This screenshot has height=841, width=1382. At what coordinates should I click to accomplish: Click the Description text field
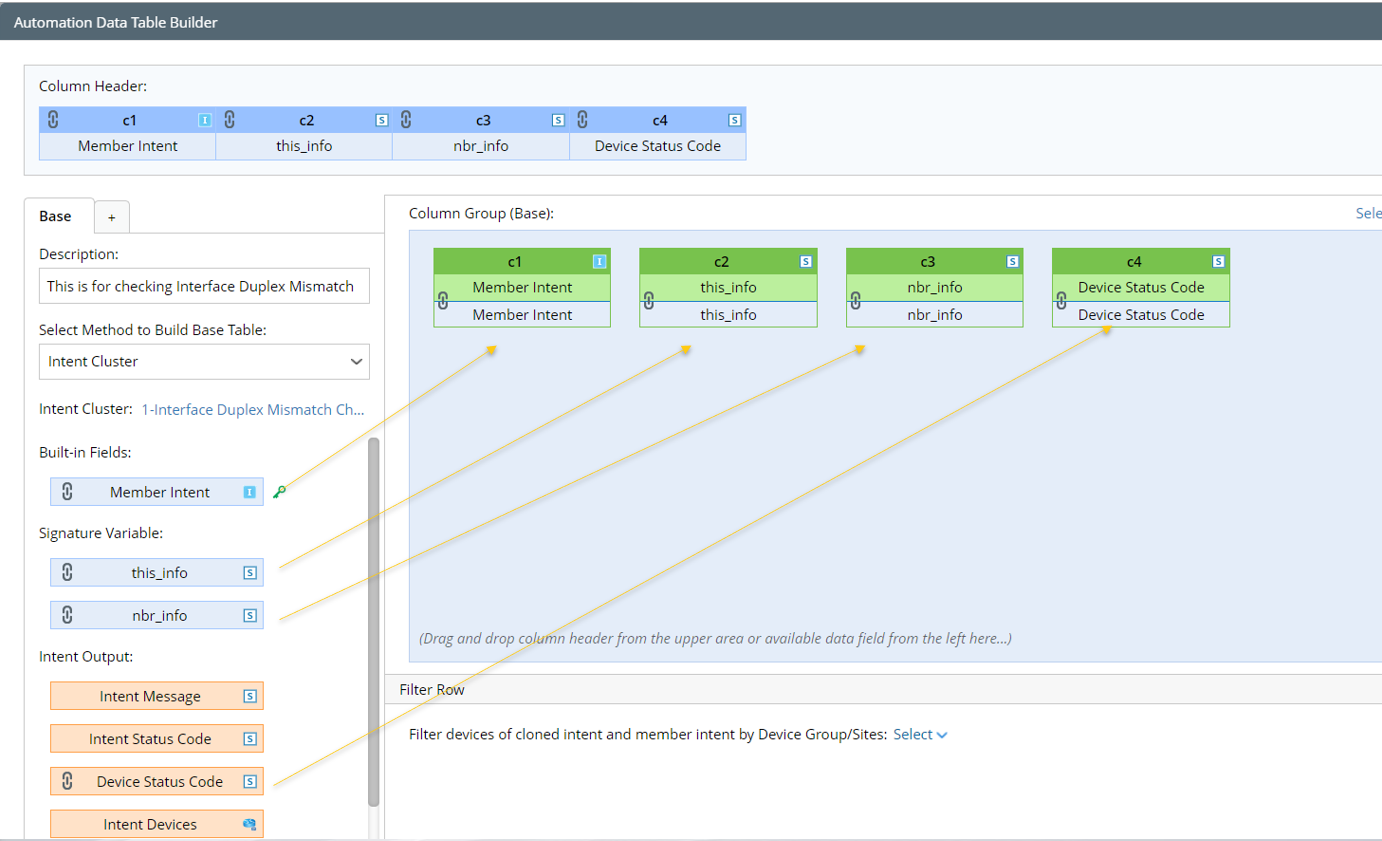pyautogui.click(x=204, y=286)
